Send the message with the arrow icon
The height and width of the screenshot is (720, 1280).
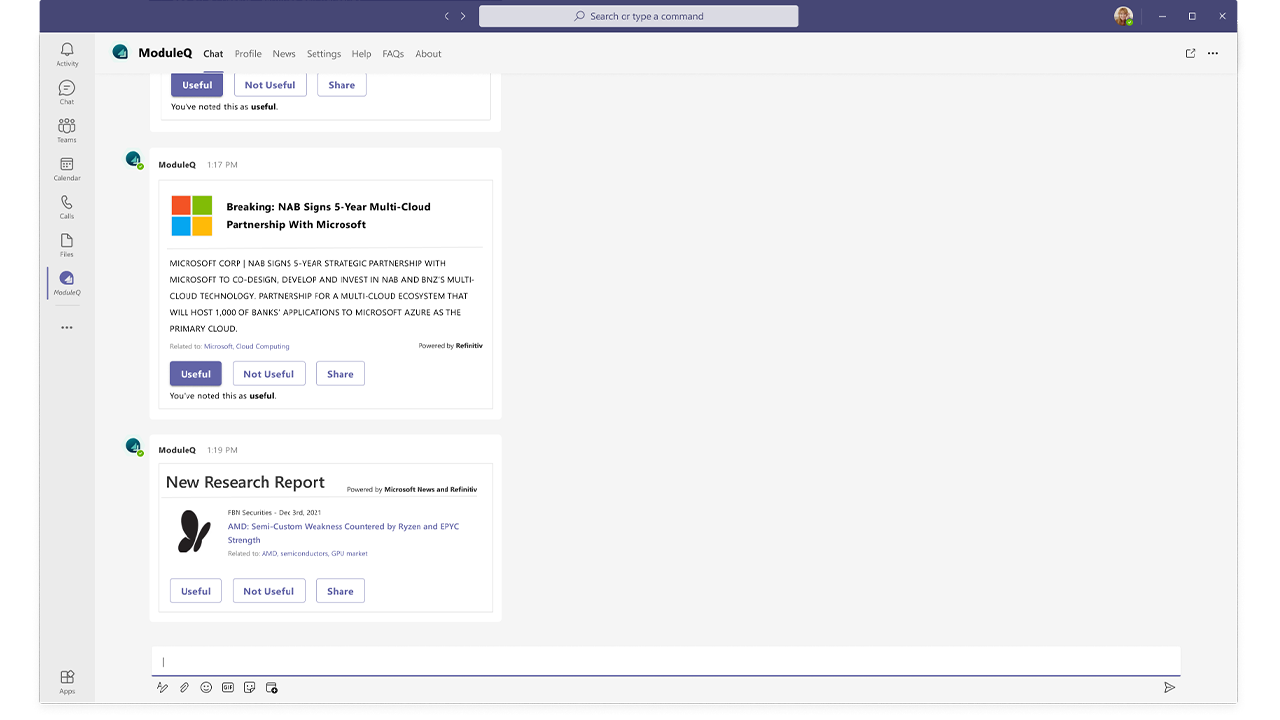(x=1169, y=687)
